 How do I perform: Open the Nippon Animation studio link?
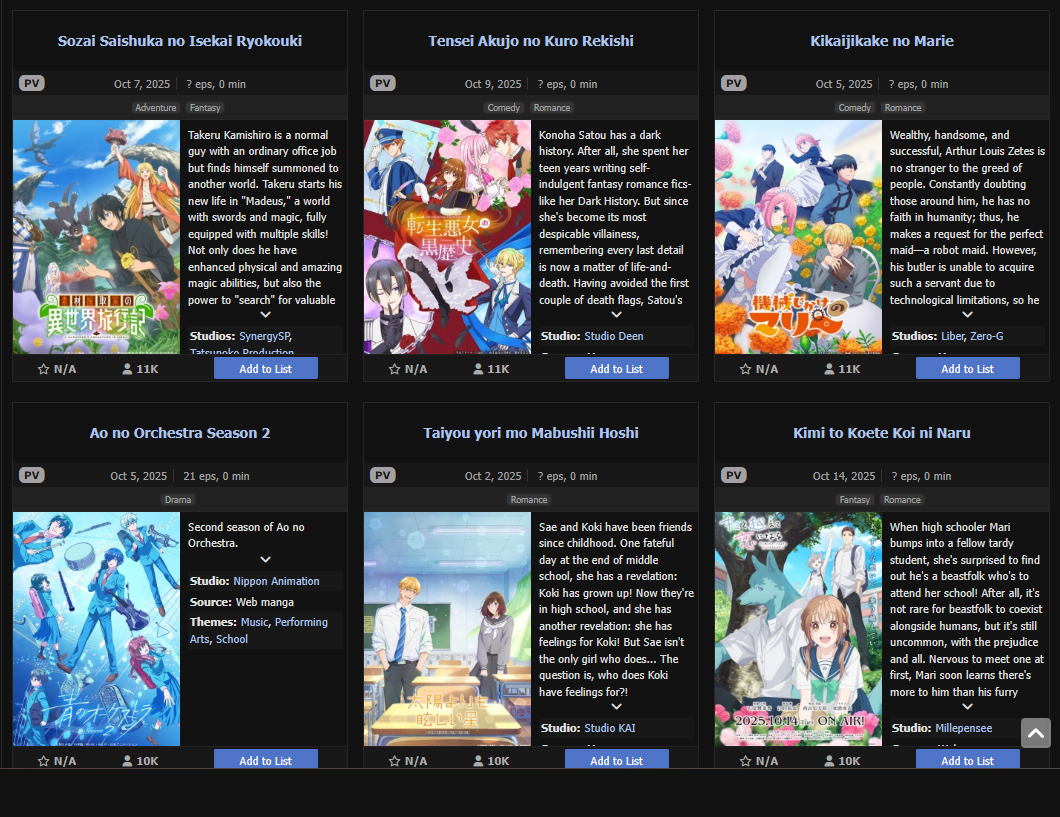[276, 581]
